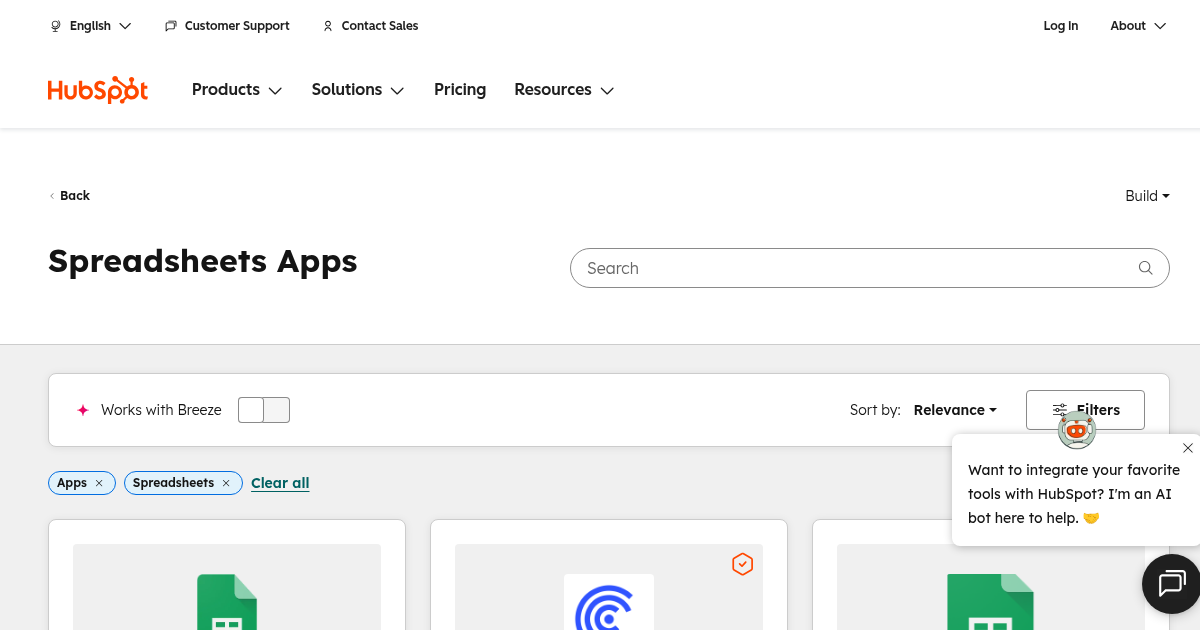Open the Products menu

(x=237, y=90)
